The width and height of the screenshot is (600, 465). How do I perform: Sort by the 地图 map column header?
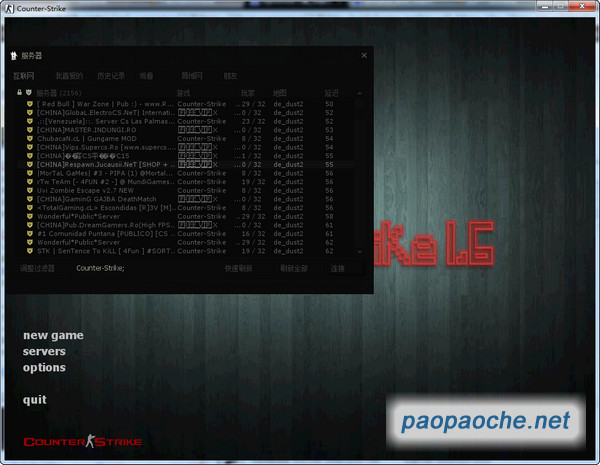click(x=280, y=93)
